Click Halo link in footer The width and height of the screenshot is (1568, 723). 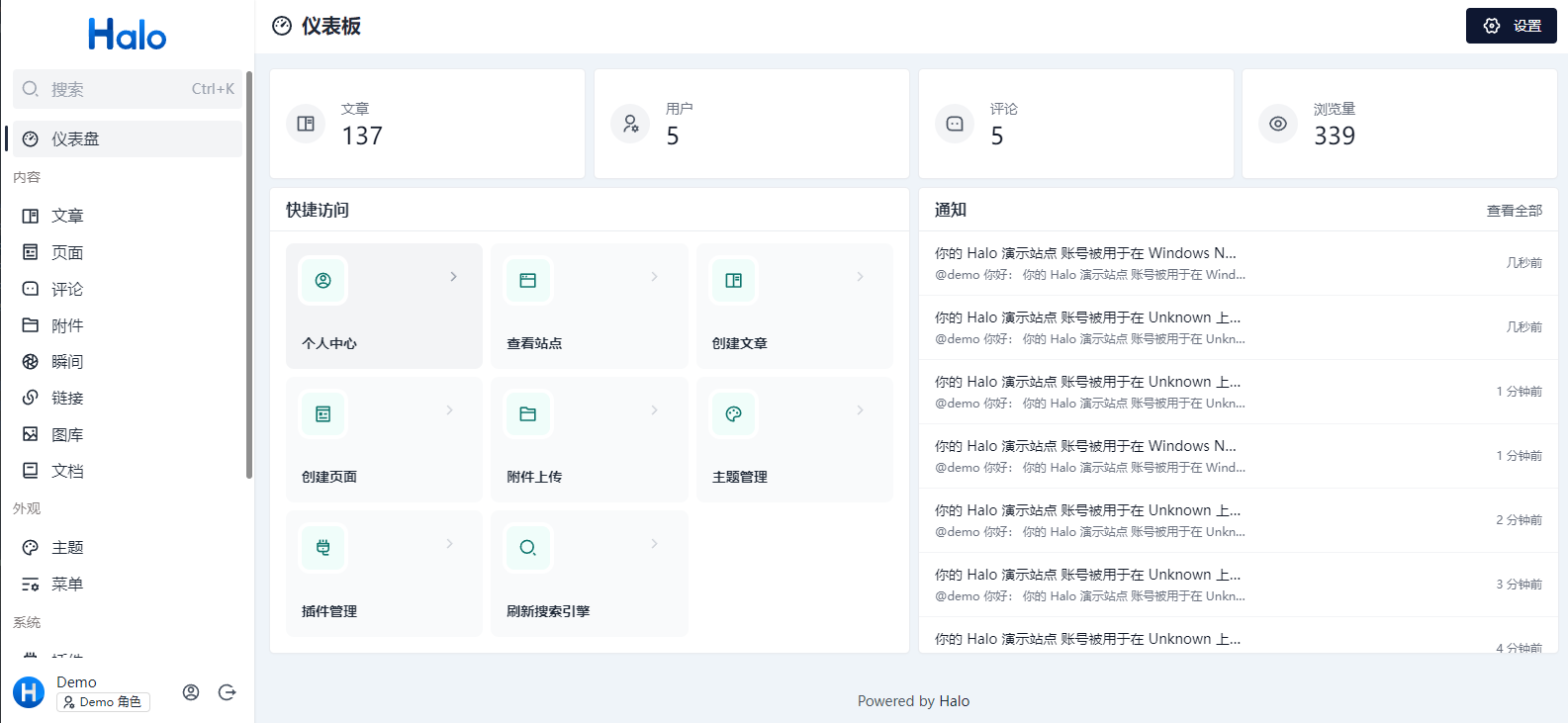[x=955, y=701]
